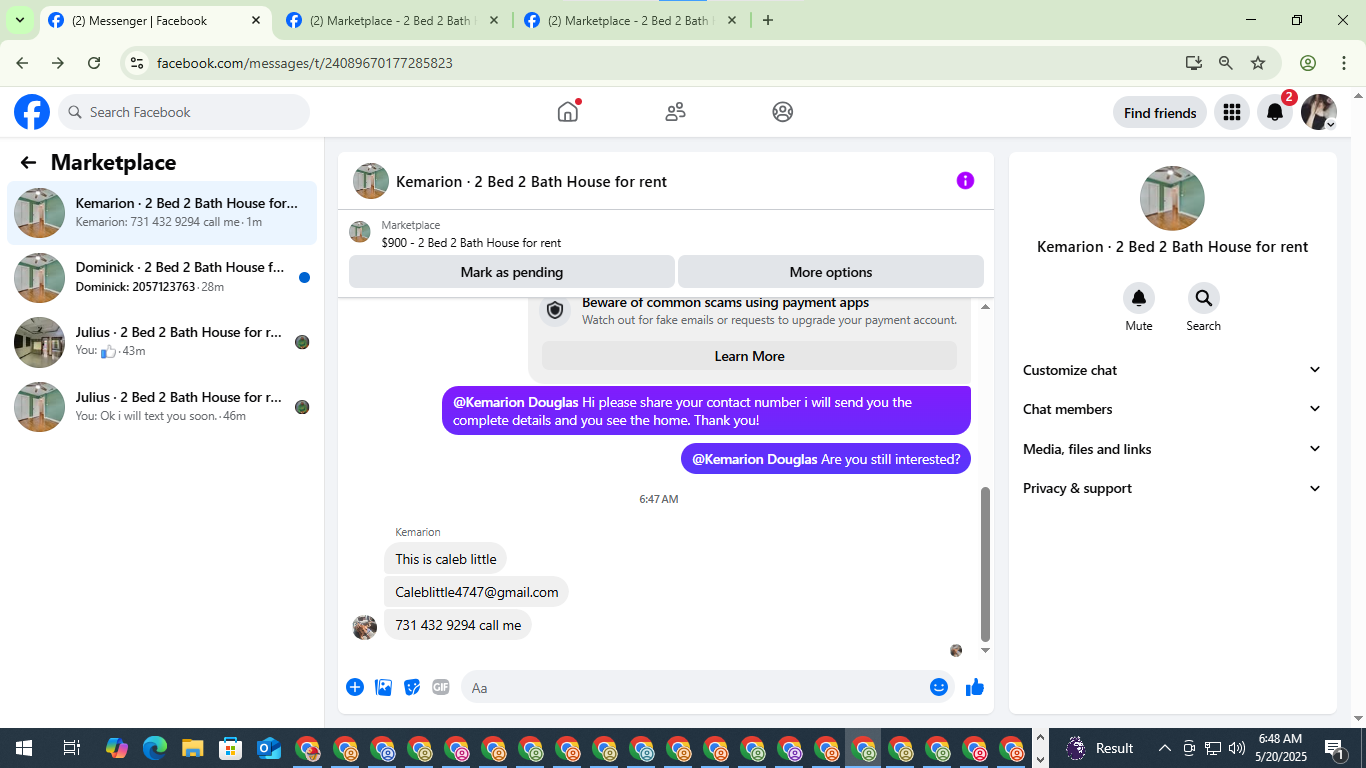
Task: Click Caleblittle4747@gmail.com message
Action: [476, 592]
